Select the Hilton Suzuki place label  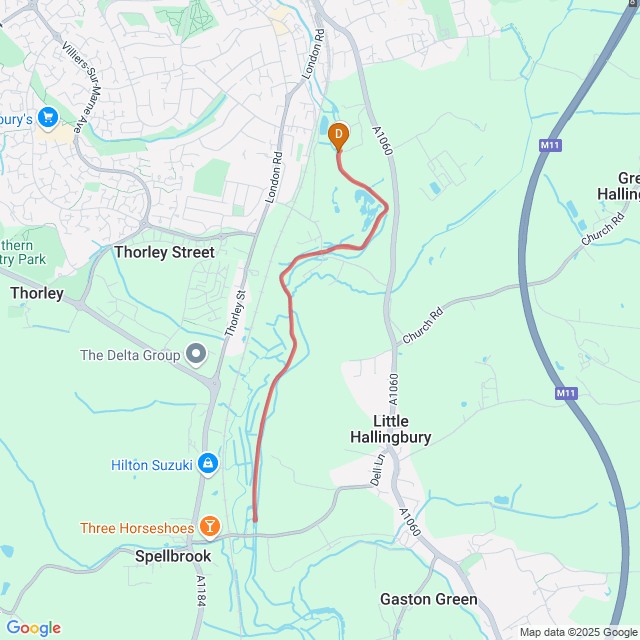tap(151, 465)
